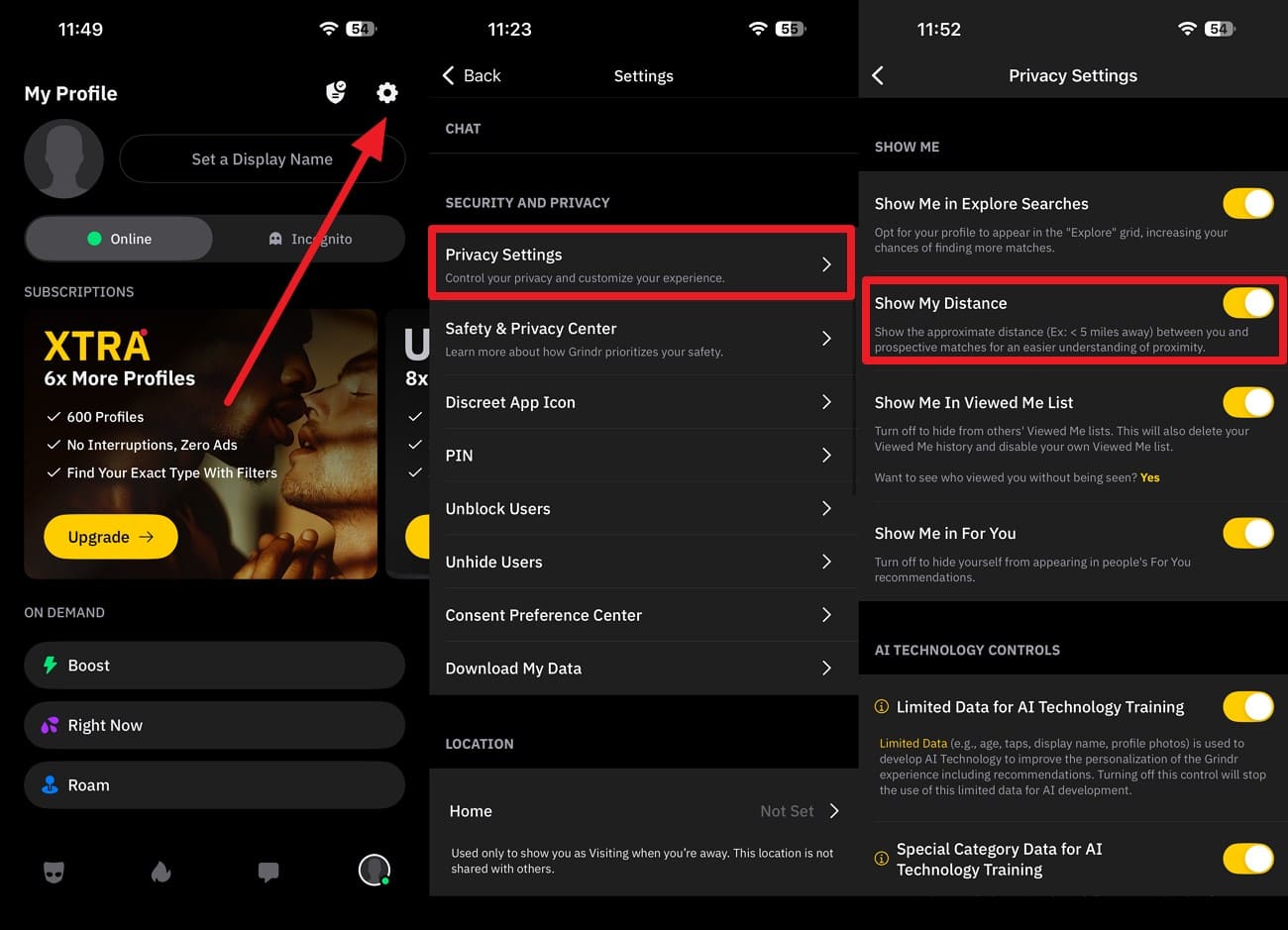
Task: Tap chevron next to PIN
Action: click(826, 456)
